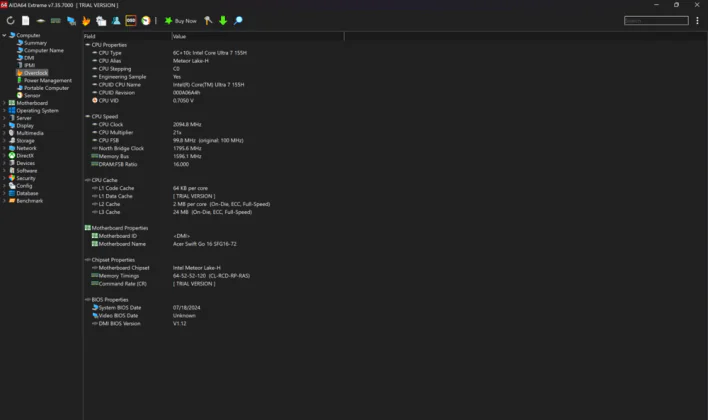Screen dimensions: 708x420
Task: Click the Devices tree icon
Action: coord(12,163)
